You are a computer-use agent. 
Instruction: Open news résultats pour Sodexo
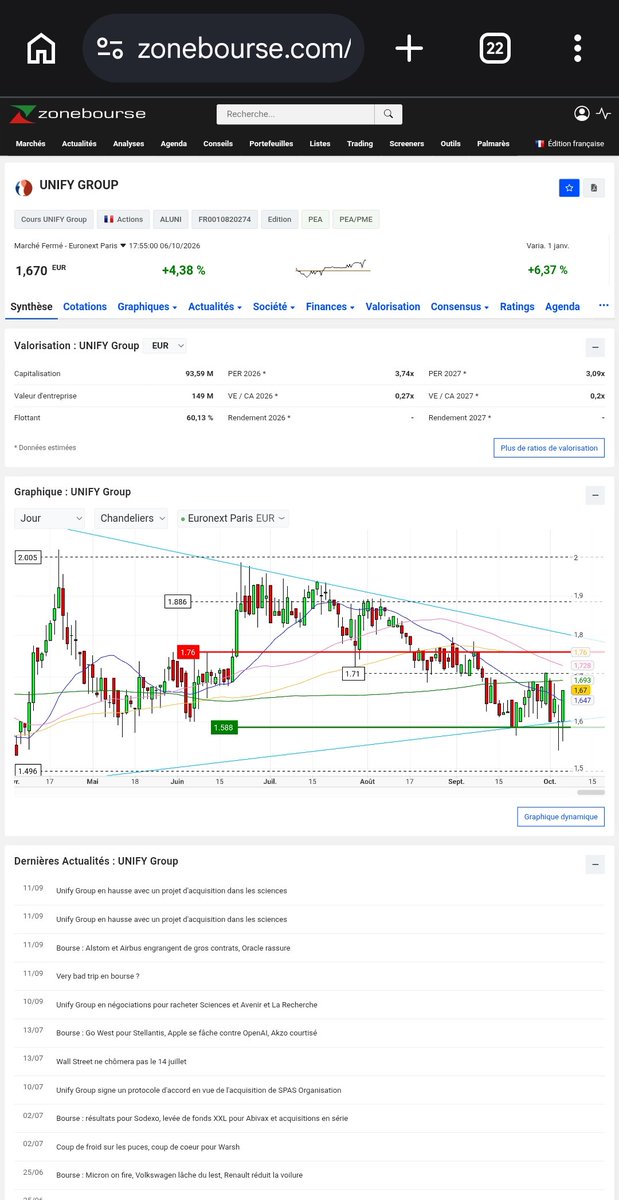[x=202, y=1118]
